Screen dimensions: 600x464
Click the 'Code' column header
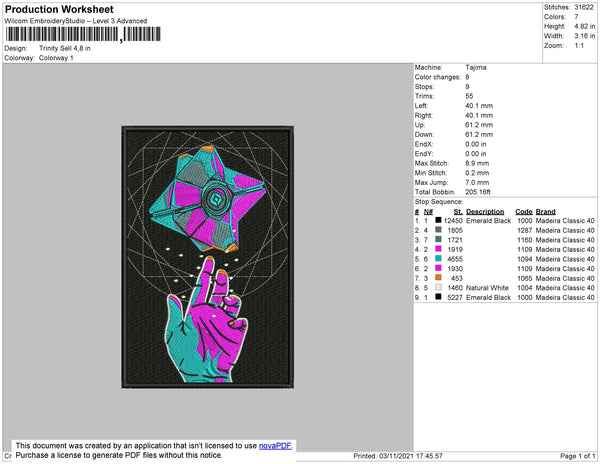pyautogui.click(x=523, y=212)
